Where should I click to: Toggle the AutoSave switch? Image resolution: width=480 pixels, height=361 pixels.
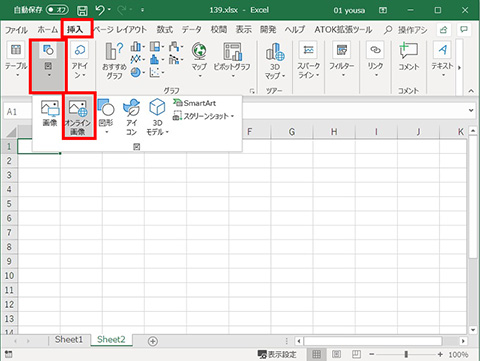tap(57, 10)
